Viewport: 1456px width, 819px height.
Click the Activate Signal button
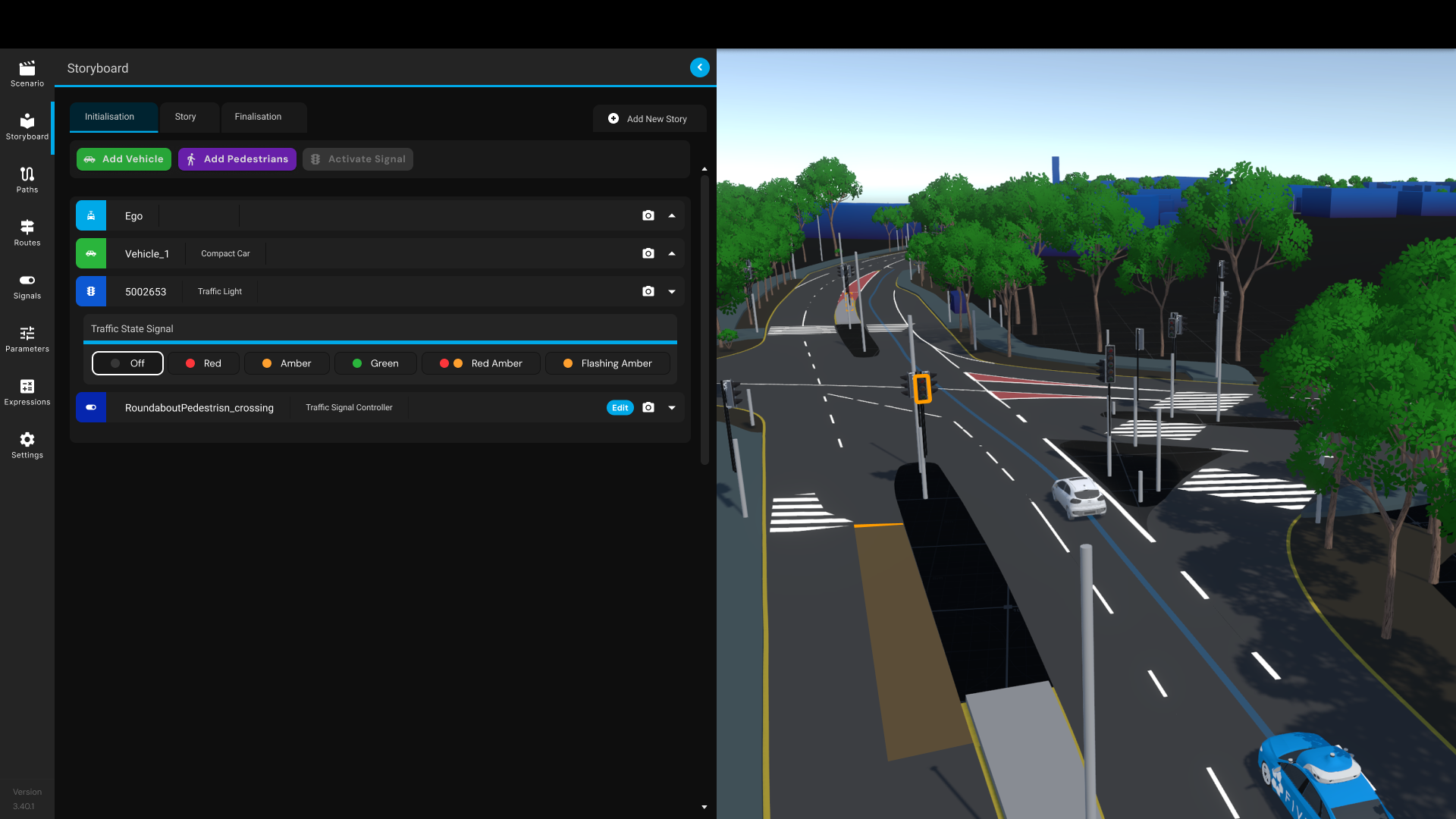(358, 159)
